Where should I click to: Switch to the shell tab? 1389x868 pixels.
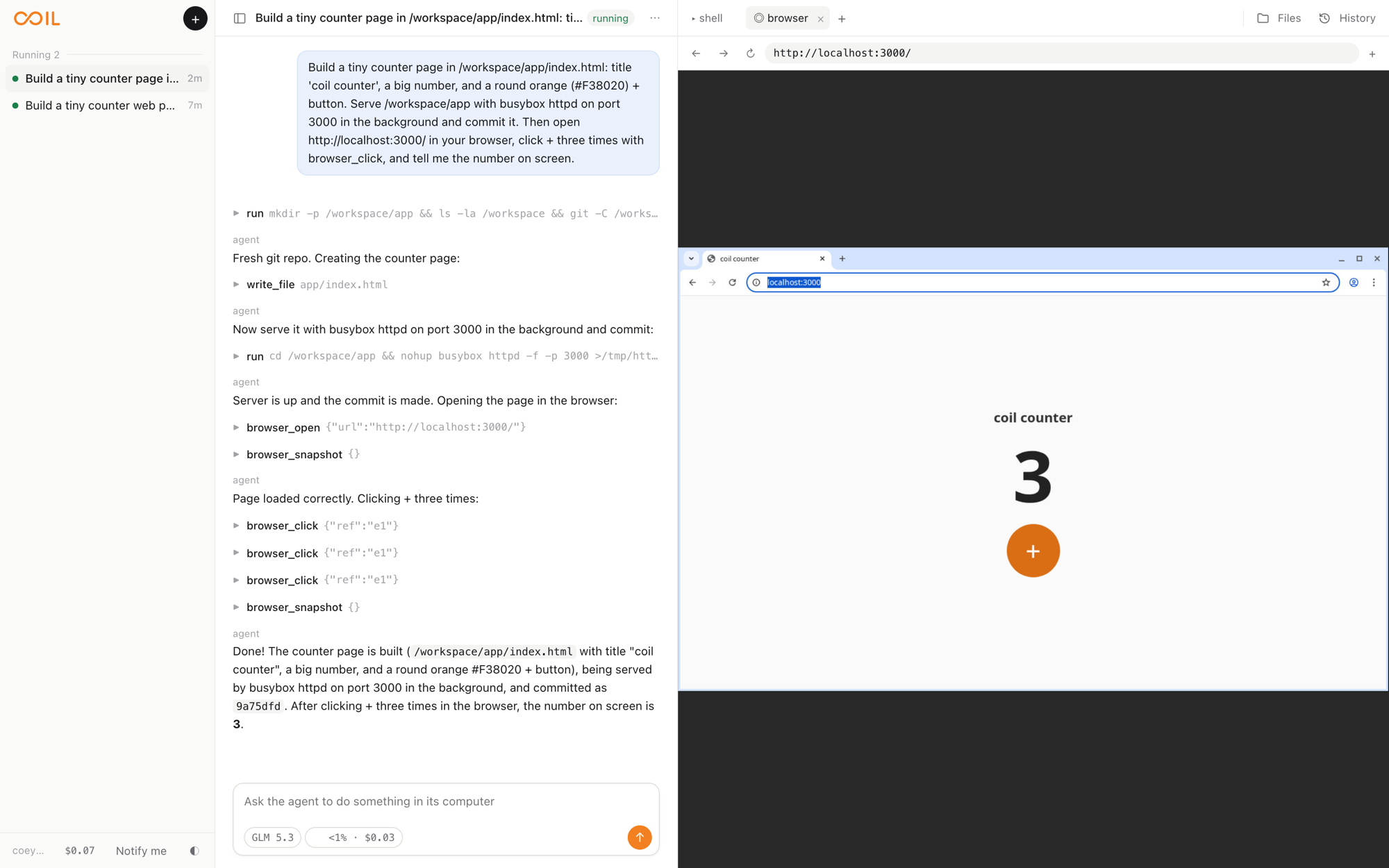[707, 19]
